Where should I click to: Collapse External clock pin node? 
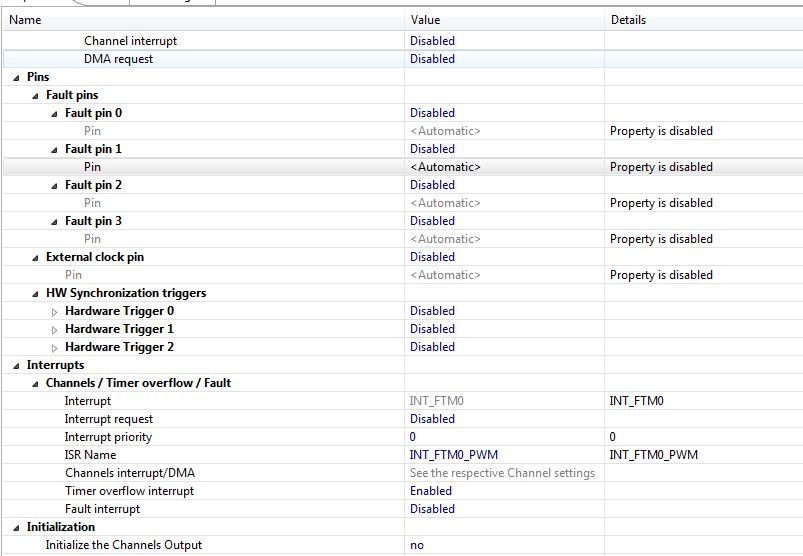tap(36, 258)
